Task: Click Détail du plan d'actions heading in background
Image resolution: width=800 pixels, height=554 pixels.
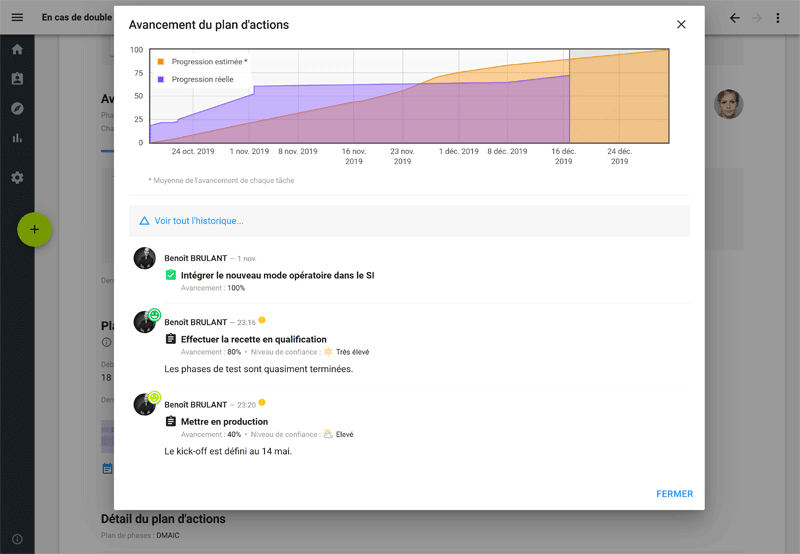Action: click(163, 519)
